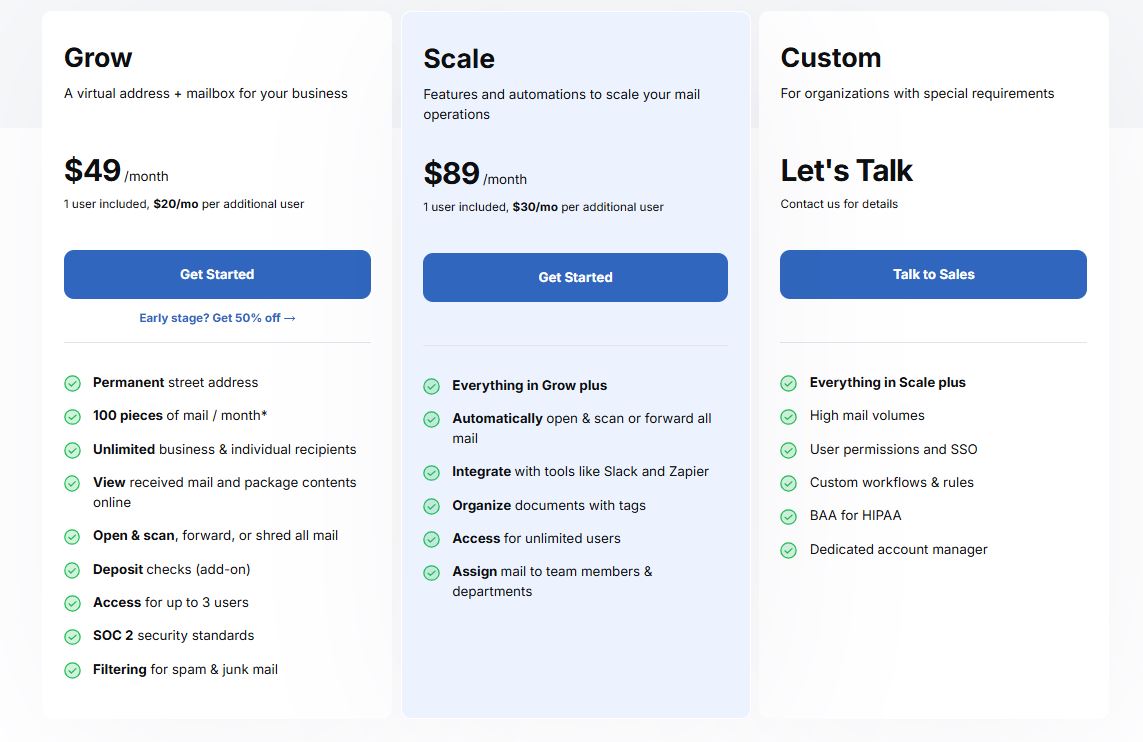Click Get Started on the Scale plan
Image resolution: width=1143 pixels, height=742 pixels.
pos(575,277)
